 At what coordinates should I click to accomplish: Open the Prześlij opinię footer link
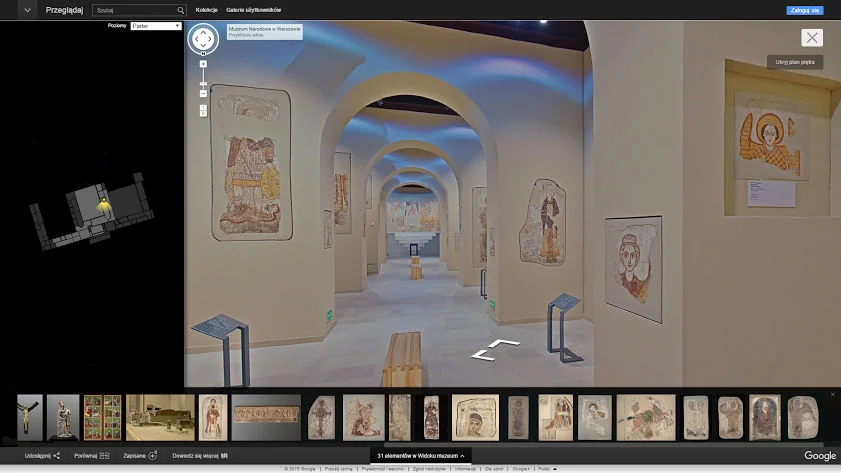coord(338,469)
